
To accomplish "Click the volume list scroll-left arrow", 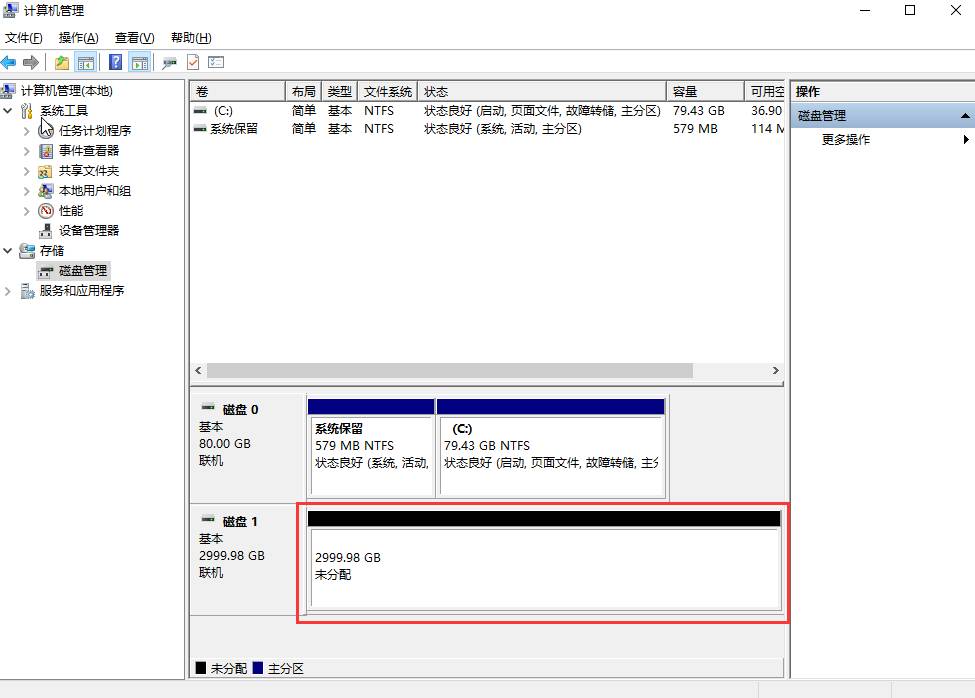I will click(198, 370).
